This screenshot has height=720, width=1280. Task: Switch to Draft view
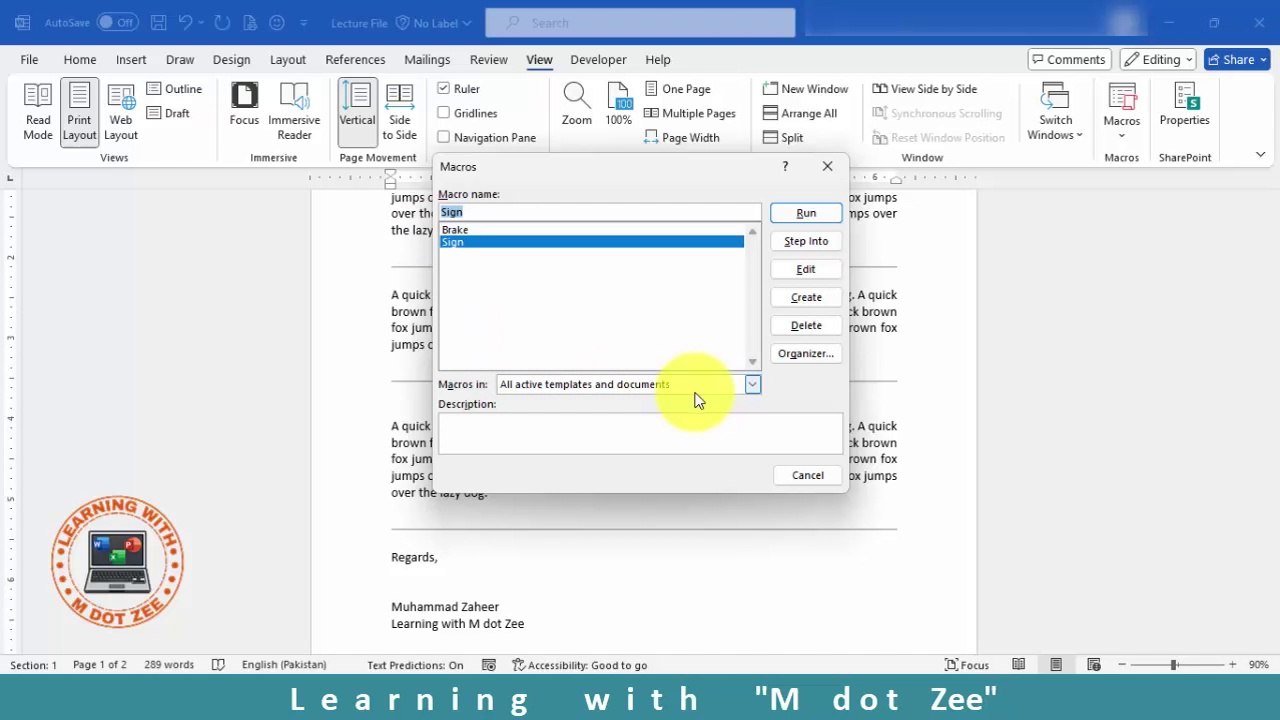[x=168, y=113]
